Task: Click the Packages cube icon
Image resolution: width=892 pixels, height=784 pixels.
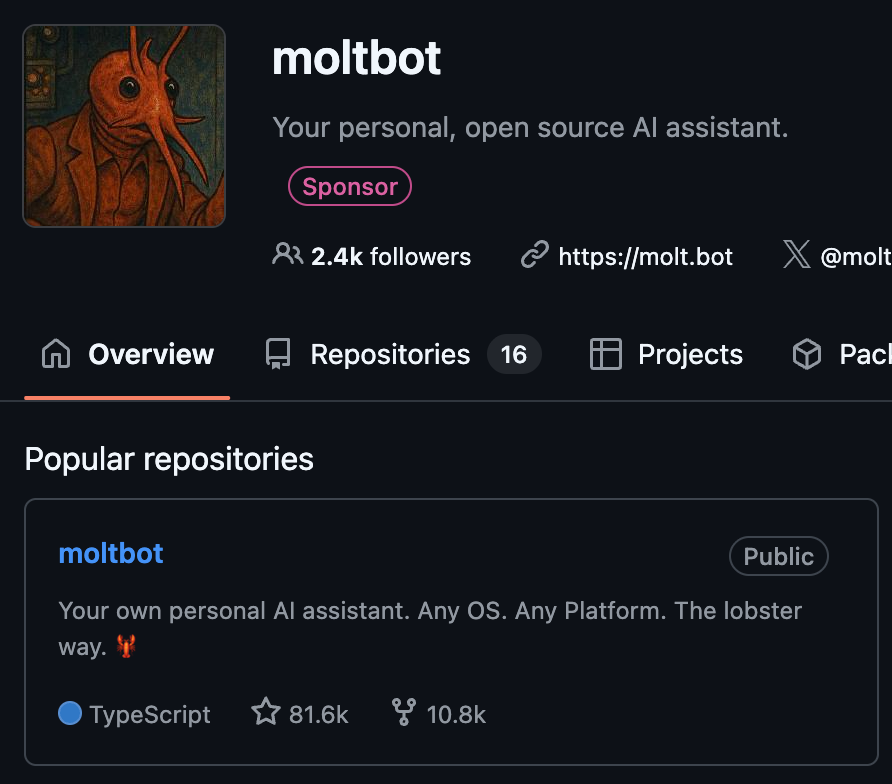Action: [x=806, y=354]
